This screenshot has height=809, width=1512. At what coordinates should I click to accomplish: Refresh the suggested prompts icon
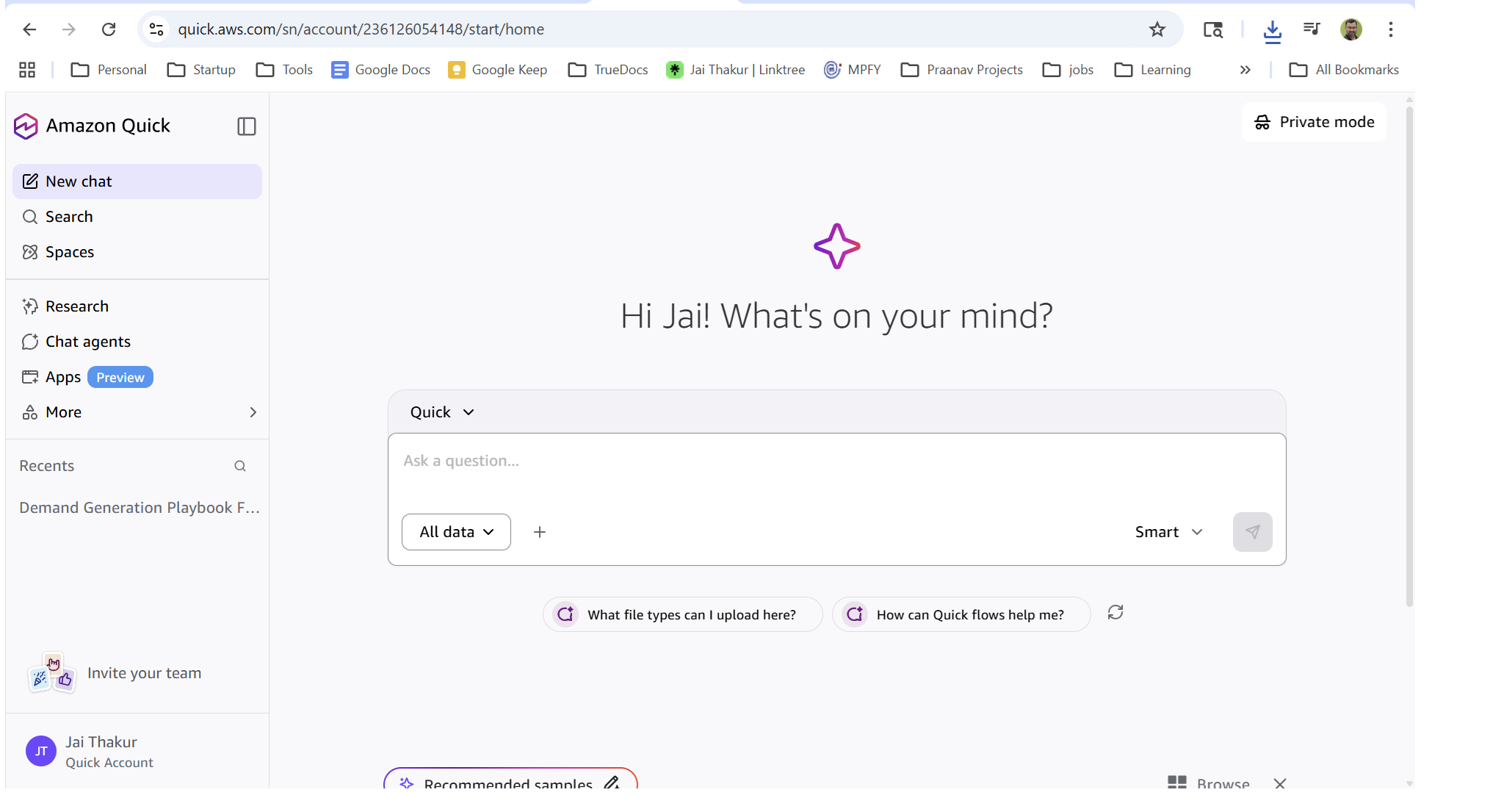point(1115,613)
